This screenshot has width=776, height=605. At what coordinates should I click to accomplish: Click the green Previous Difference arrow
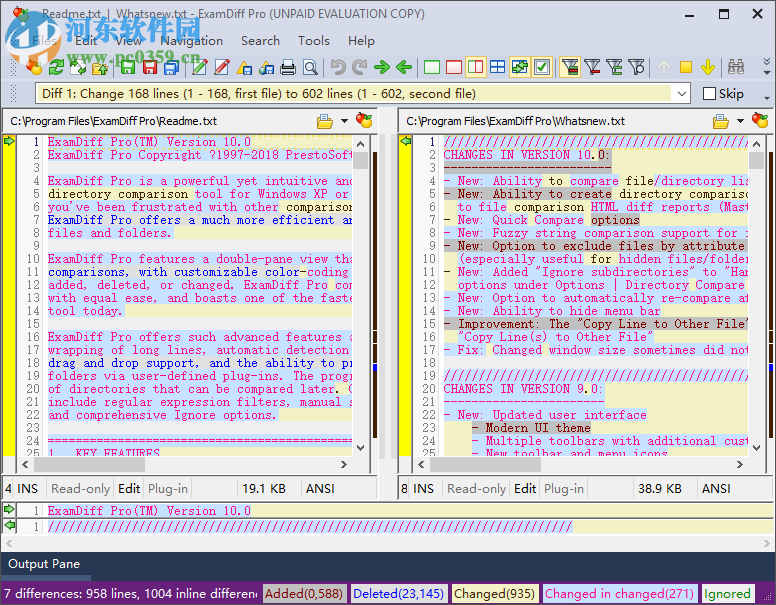(404, 67)
